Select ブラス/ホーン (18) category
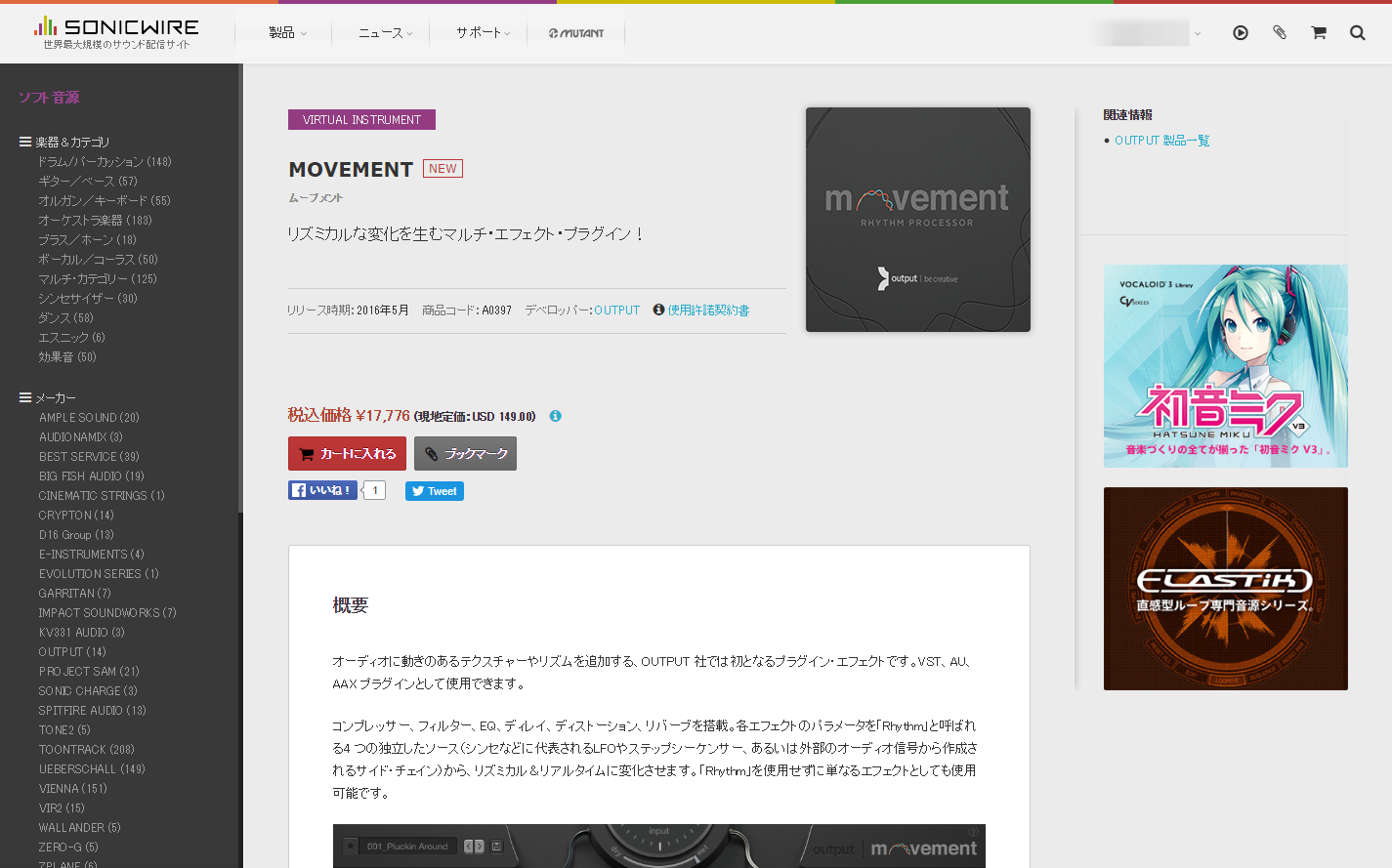The width and height of the screenshot is (1392, 868). (x=88, y=240)
